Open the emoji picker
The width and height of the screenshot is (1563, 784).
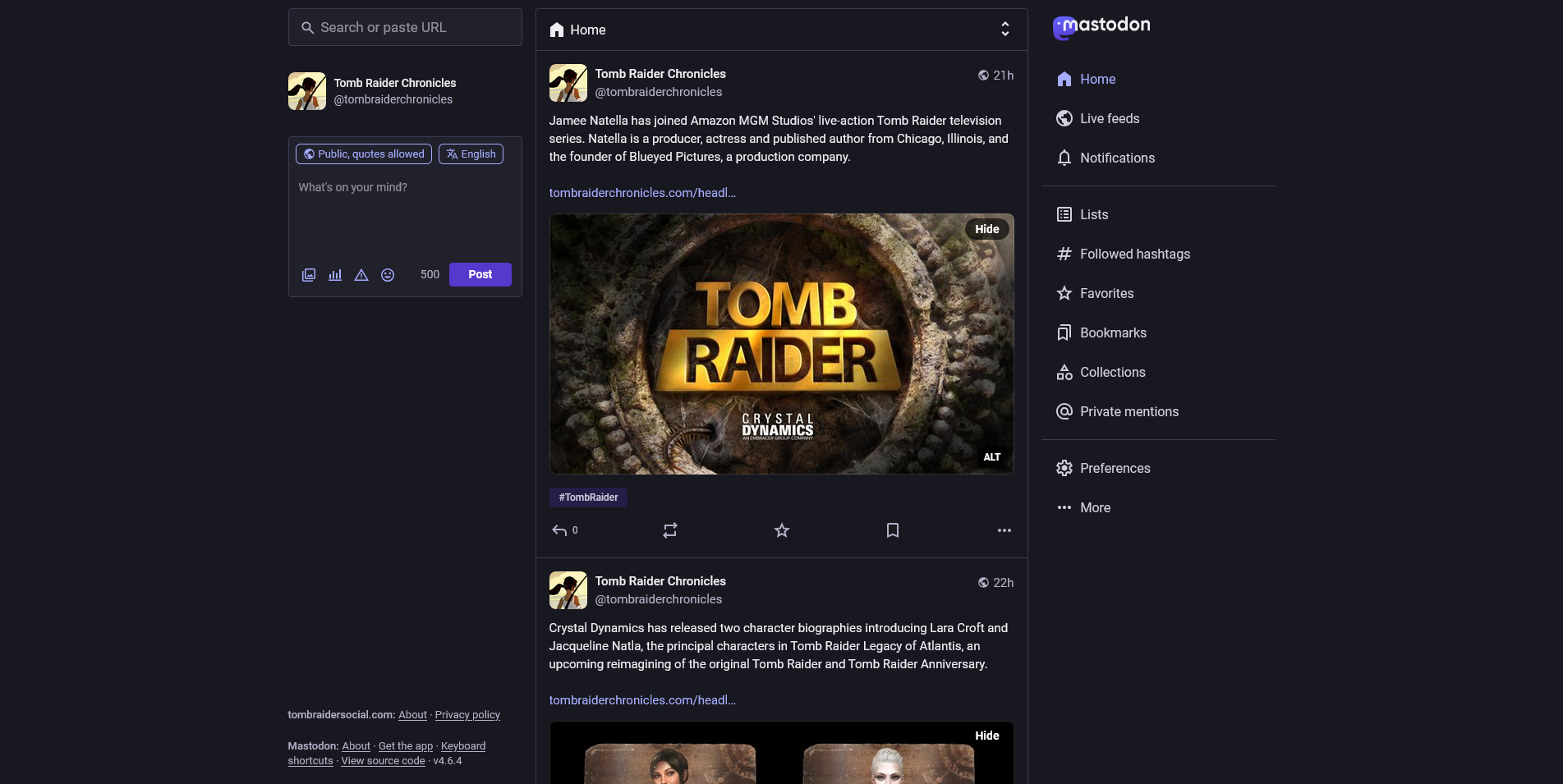pos(388,275)
